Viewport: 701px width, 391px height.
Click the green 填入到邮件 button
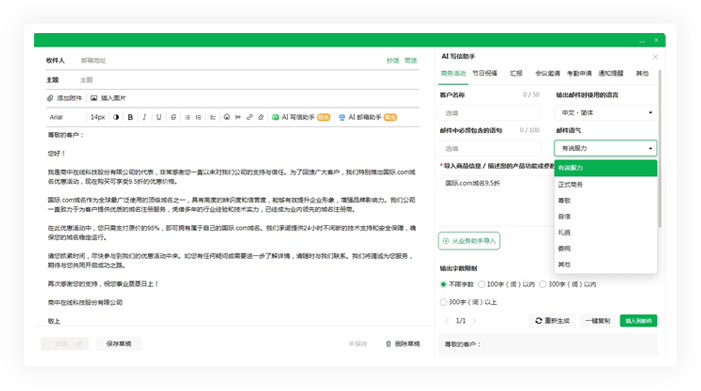(x=638, y=321)
